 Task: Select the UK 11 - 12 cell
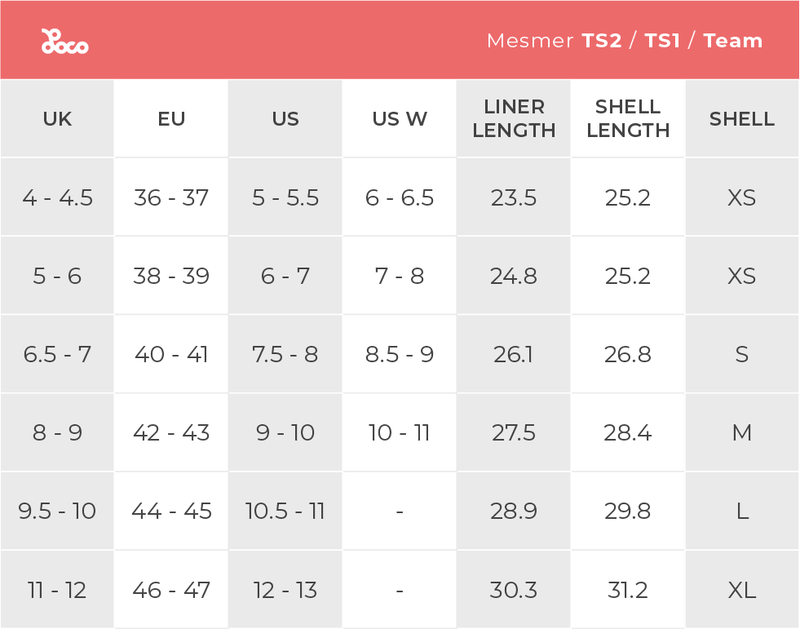point(57,590)
